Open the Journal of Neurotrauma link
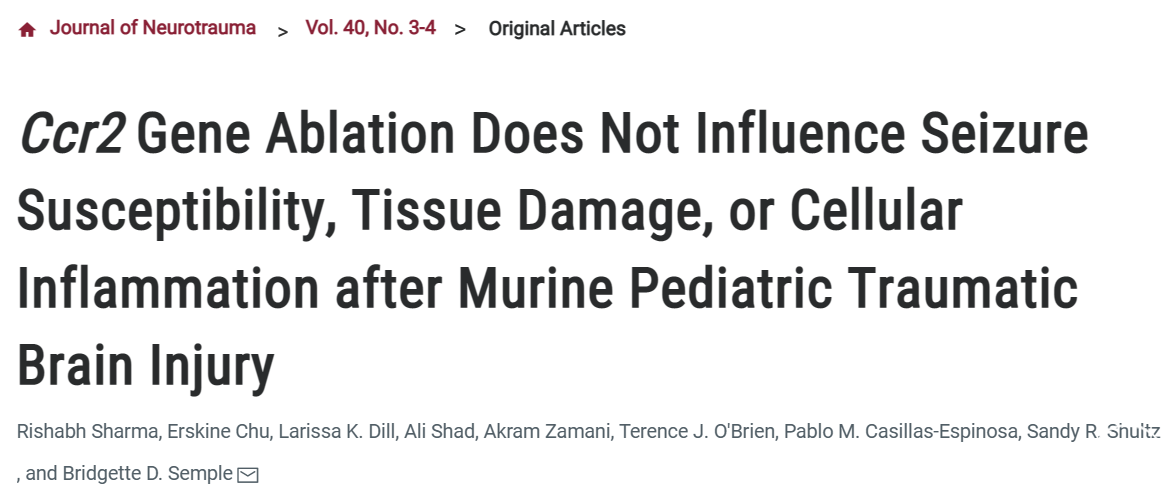The image size is (1176, 498). [x=152, y=29]
